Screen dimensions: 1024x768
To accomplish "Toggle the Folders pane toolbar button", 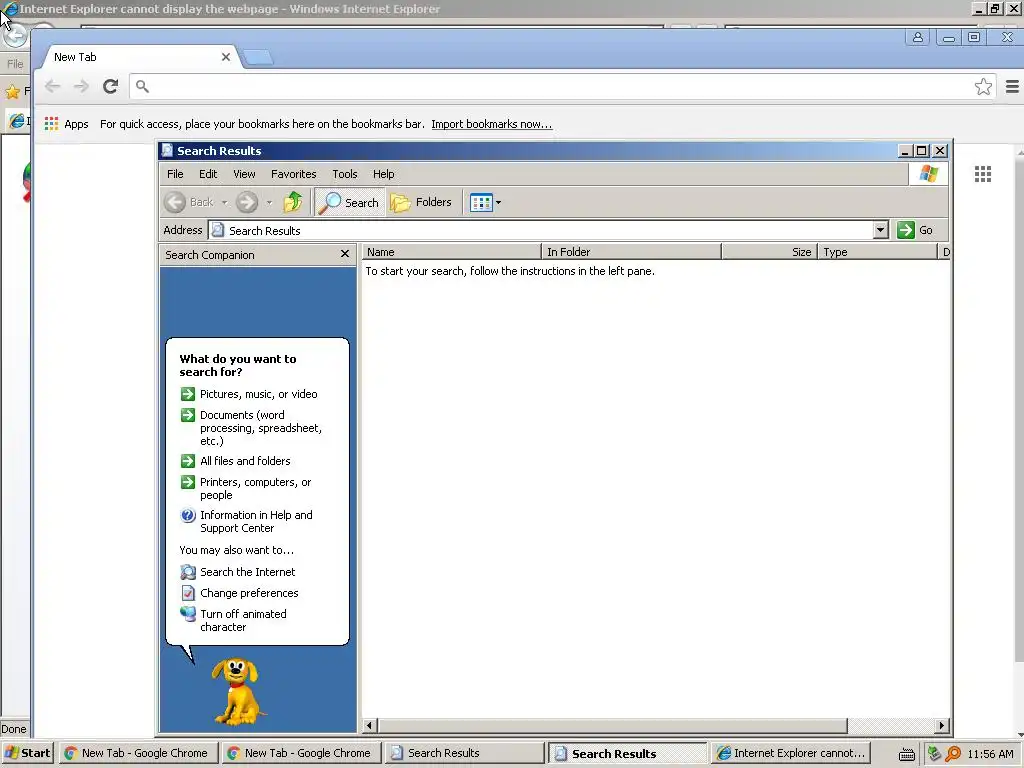I will pos(421,202).
